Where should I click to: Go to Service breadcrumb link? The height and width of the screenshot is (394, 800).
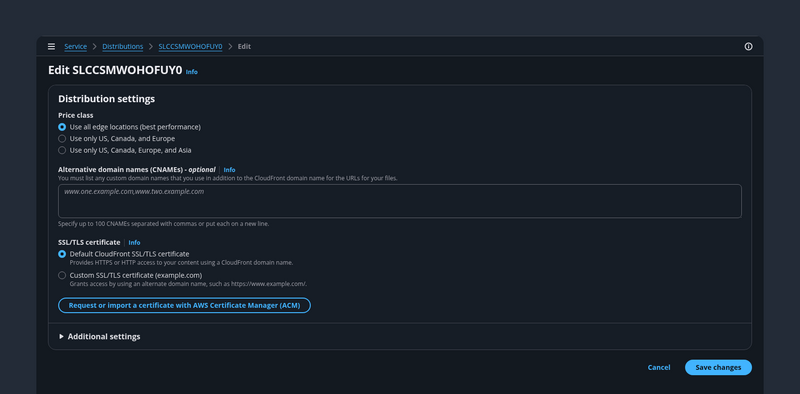(x=76, y=46)
